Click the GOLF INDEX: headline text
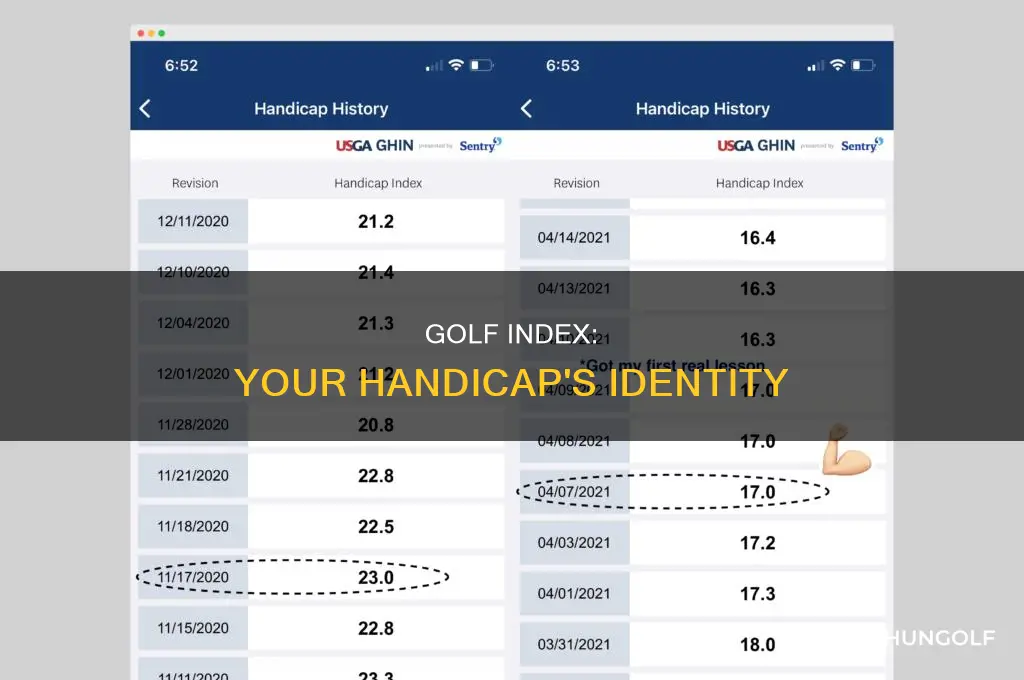The image size is (1024, 680). (x=511, y=334)
